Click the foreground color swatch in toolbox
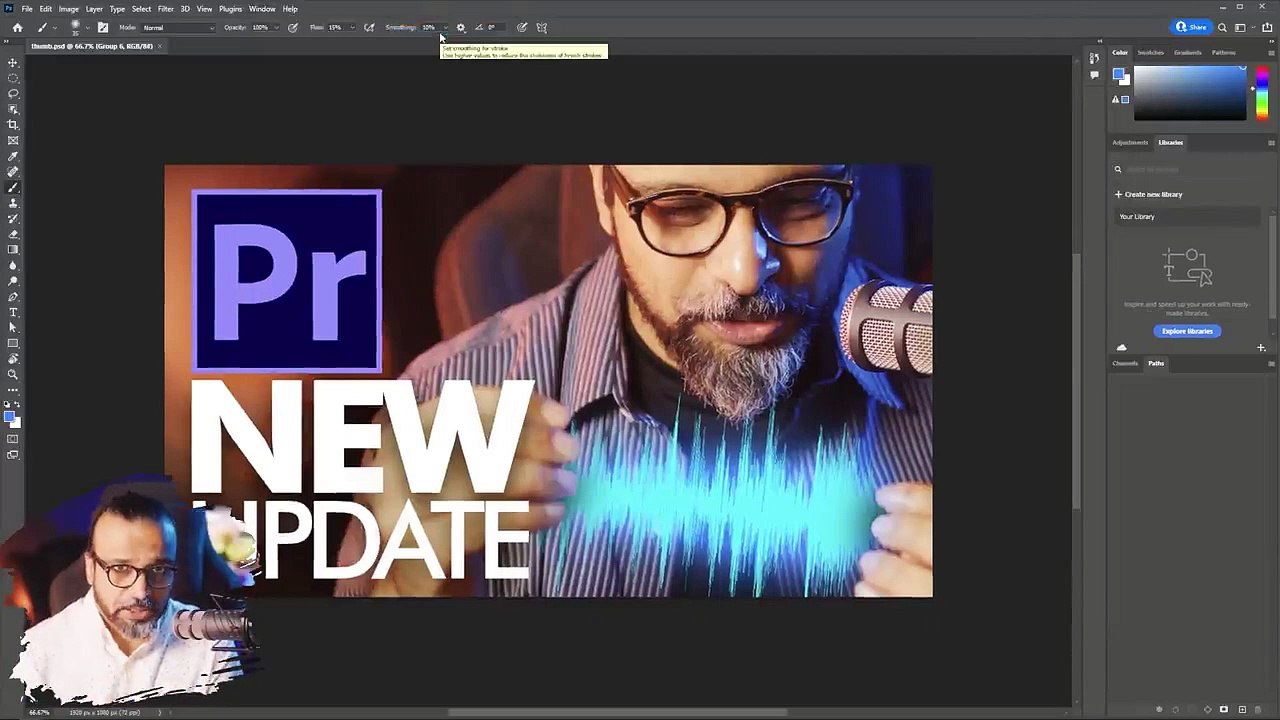 pyautogui.click(x=9, y=416)
